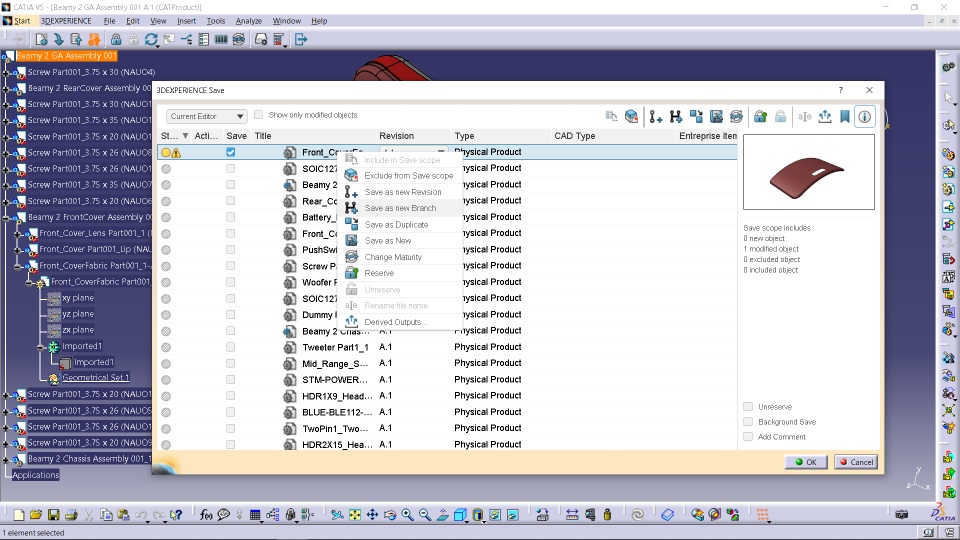
Task: Click the Save as New toolbar icon
Action: [716, 116]
